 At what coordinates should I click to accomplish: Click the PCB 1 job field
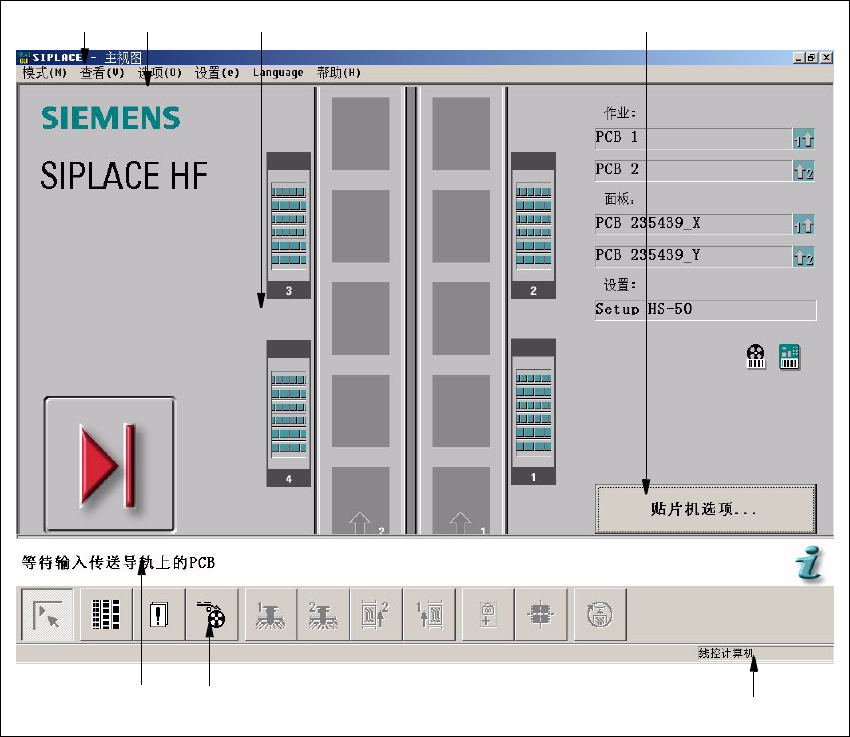[x=693, y=139]
